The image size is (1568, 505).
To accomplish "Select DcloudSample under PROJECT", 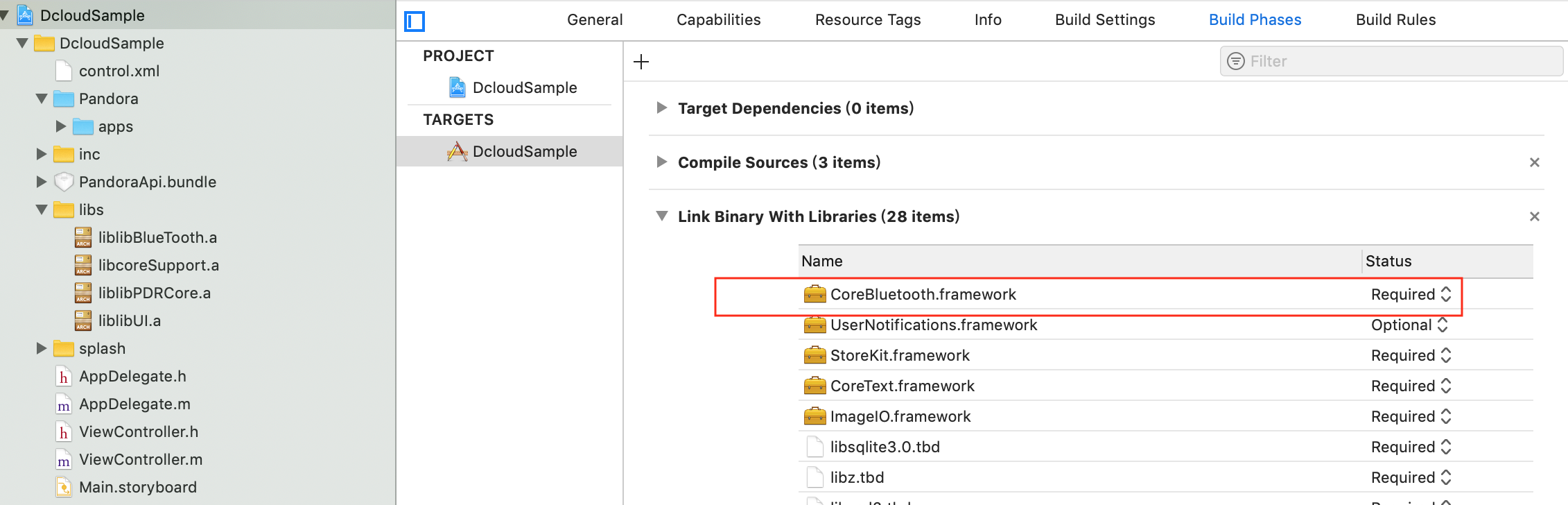I will tap(524, 87).
